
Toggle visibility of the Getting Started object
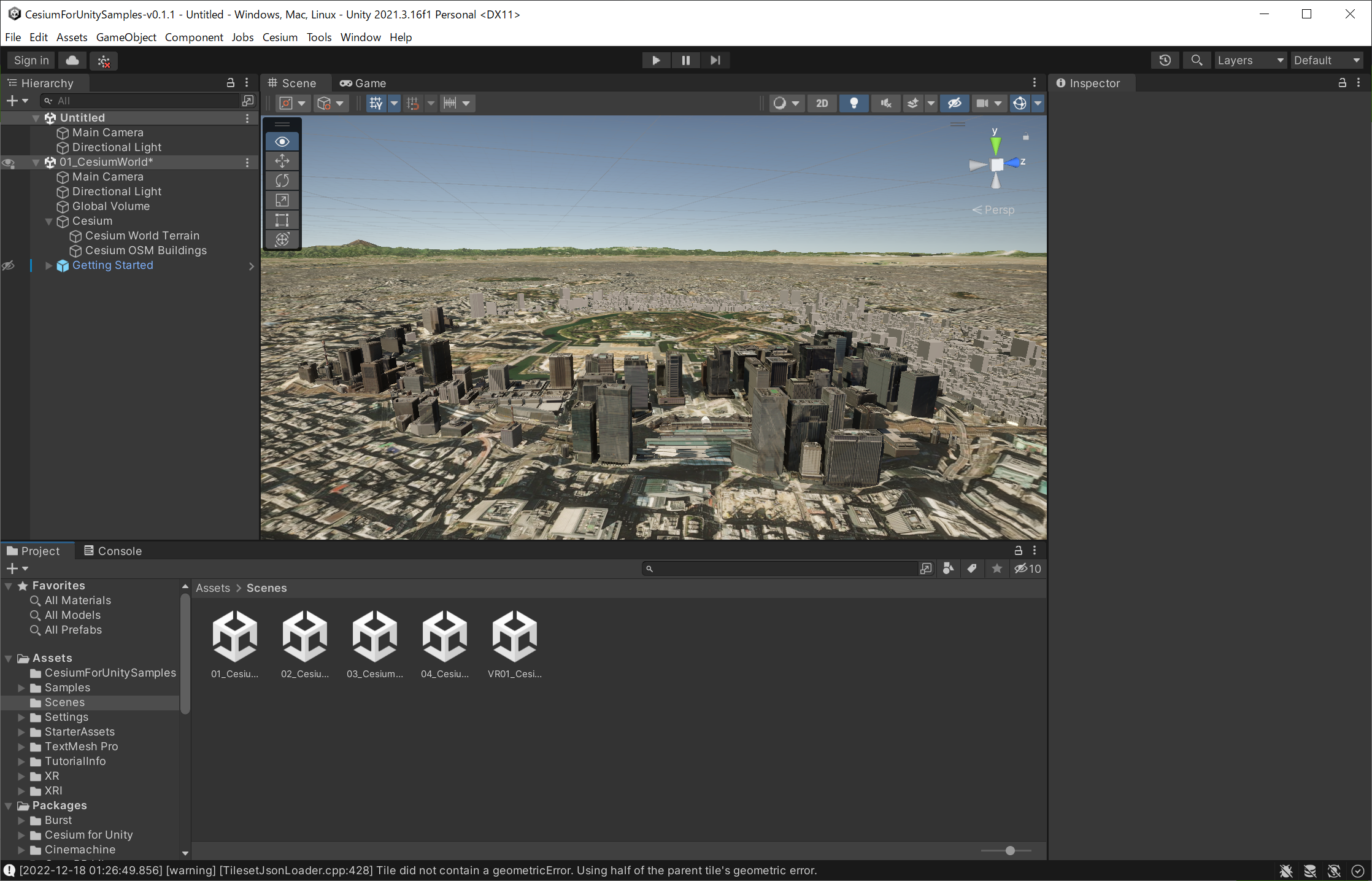tap(8, 265)
